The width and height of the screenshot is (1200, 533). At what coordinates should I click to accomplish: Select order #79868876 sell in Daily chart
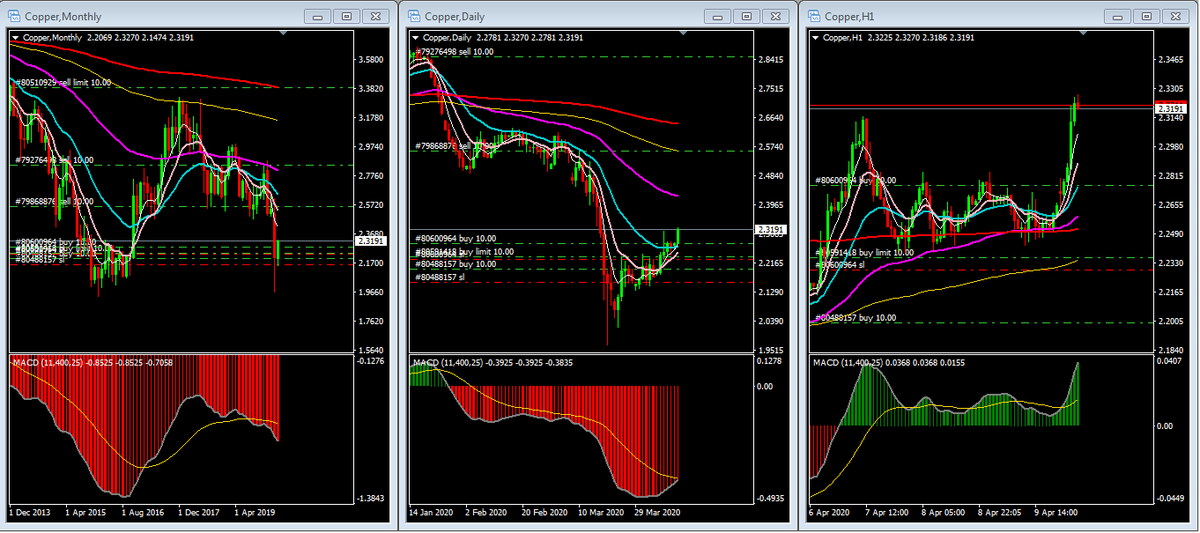(455, 146)
